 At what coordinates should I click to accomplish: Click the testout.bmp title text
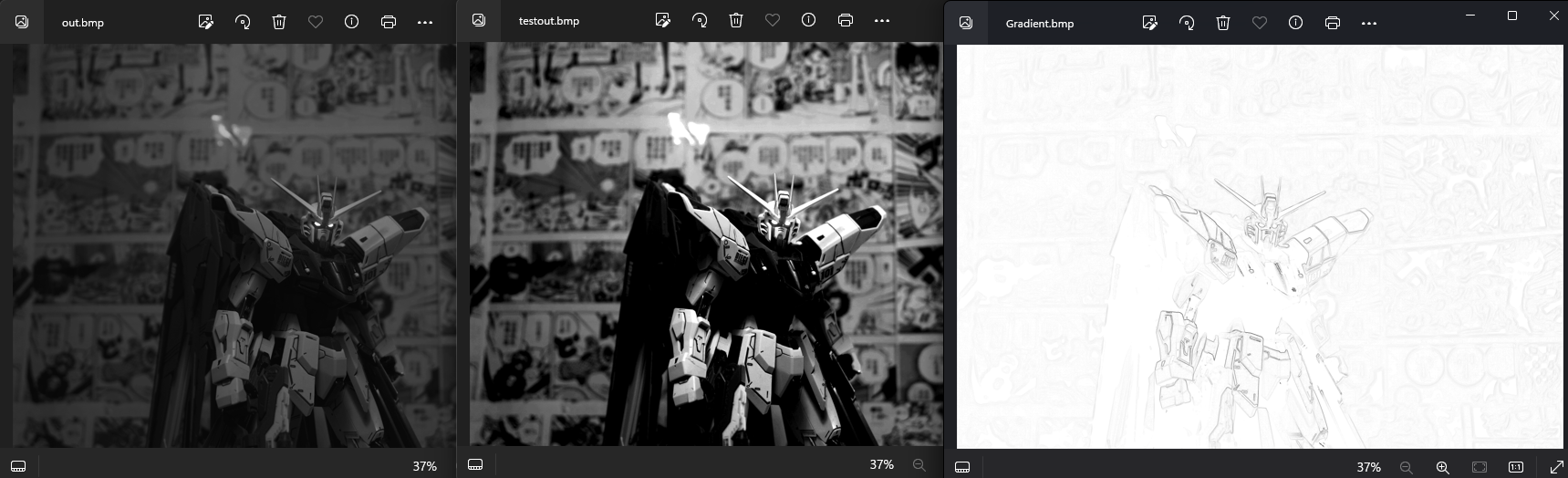[549, 21]
